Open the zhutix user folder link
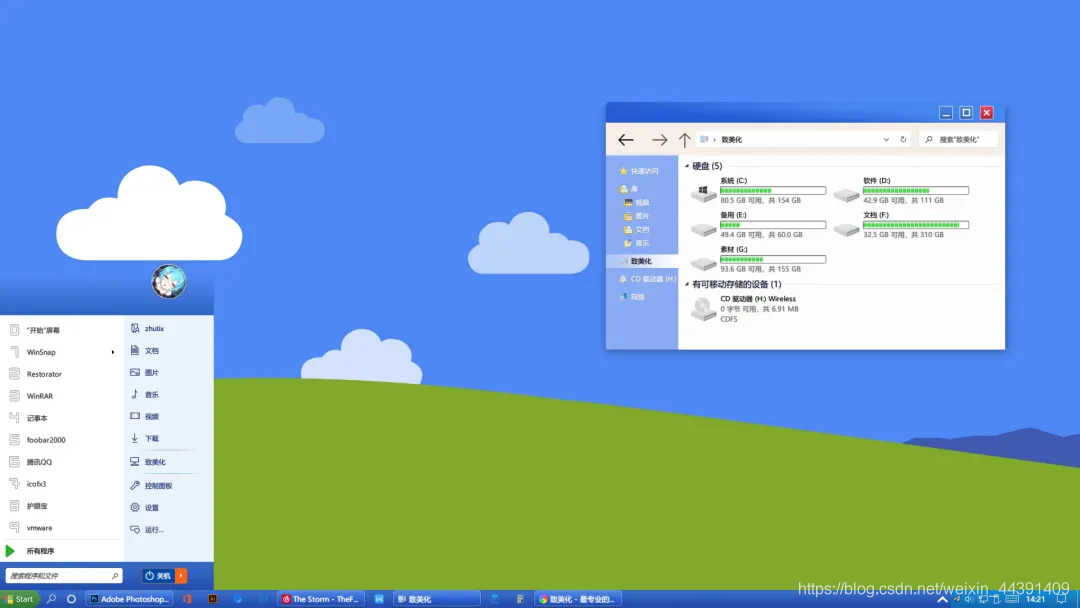This screenshot has width=1080, height=608. point(154,328)
